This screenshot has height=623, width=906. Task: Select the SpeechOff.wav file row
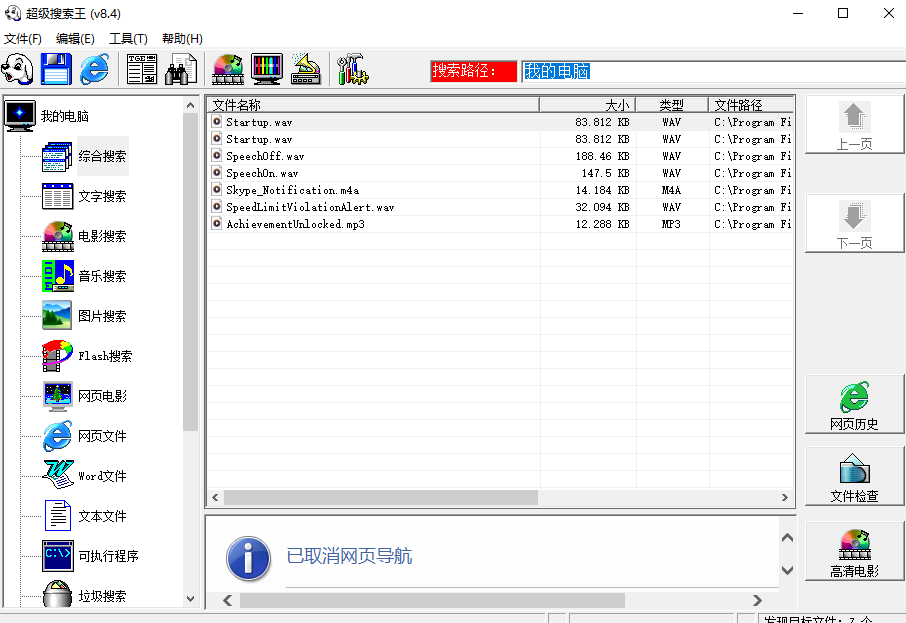click(500, 156)
